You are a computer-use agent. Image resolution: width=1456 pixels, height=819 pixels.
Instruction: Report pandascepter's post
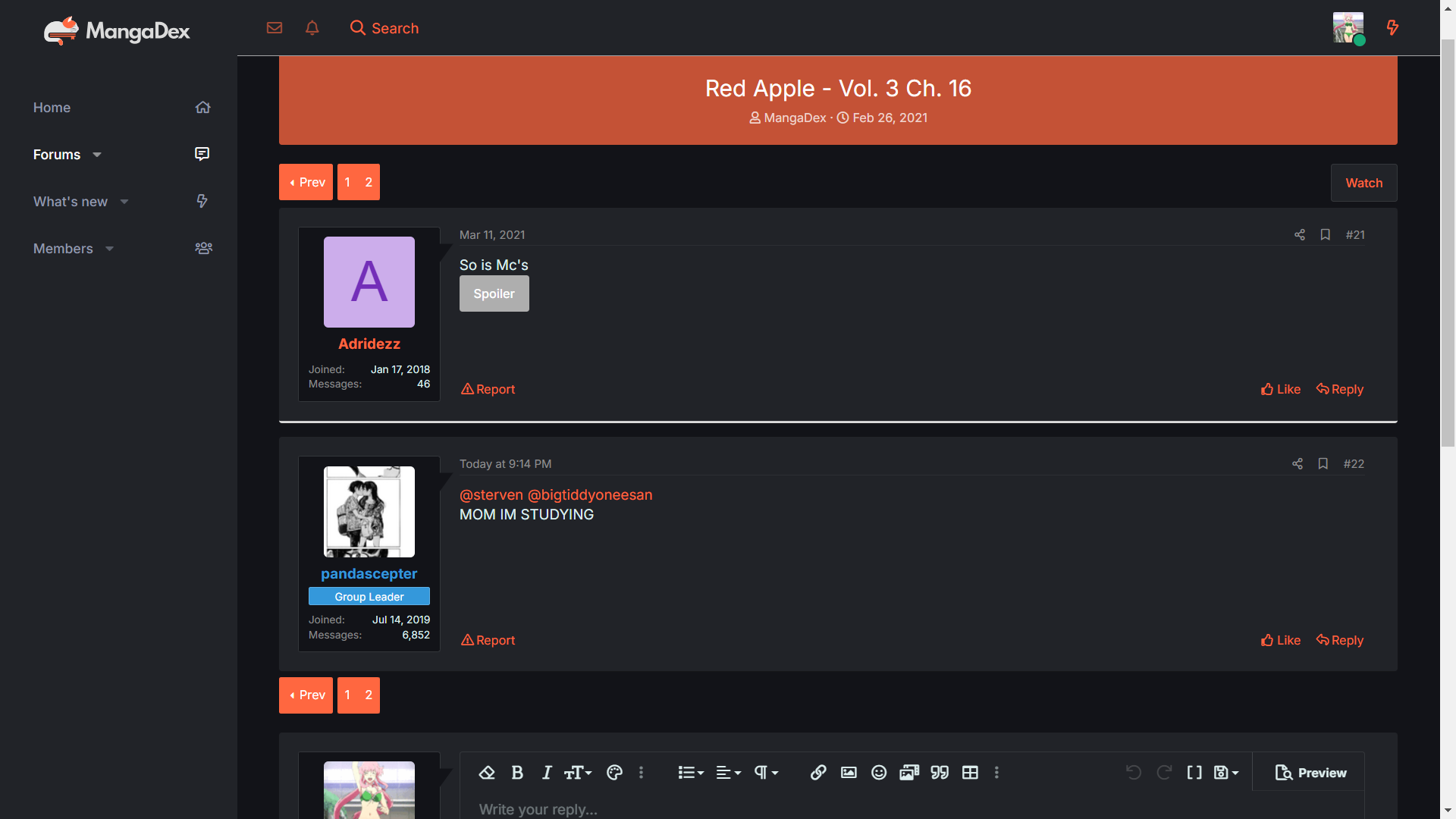click(x=488, y=640)
